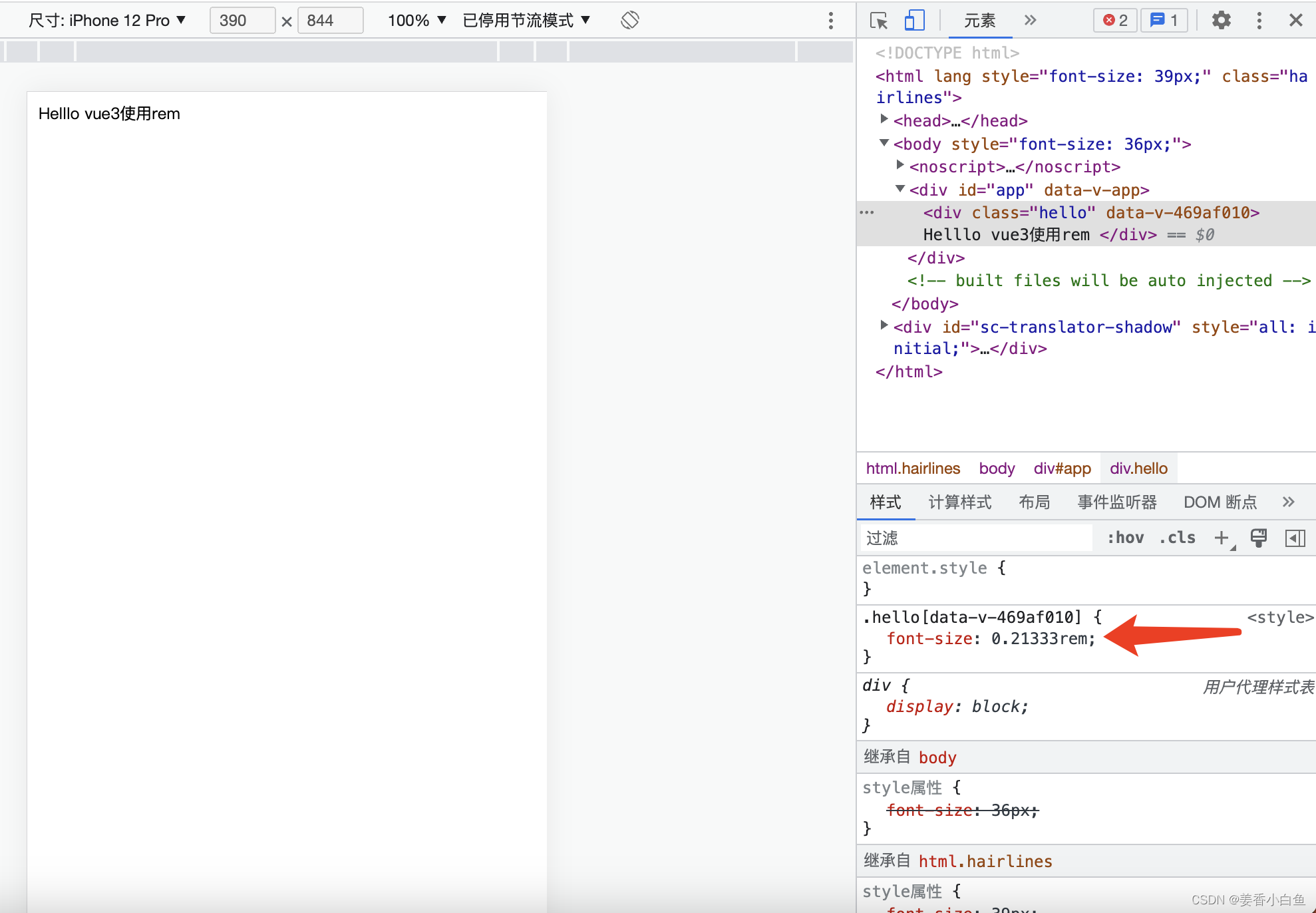Open the iPhone 12 Pro device dropdown
The height and width of the screenshot is (913, 1316).
(107, 21)
